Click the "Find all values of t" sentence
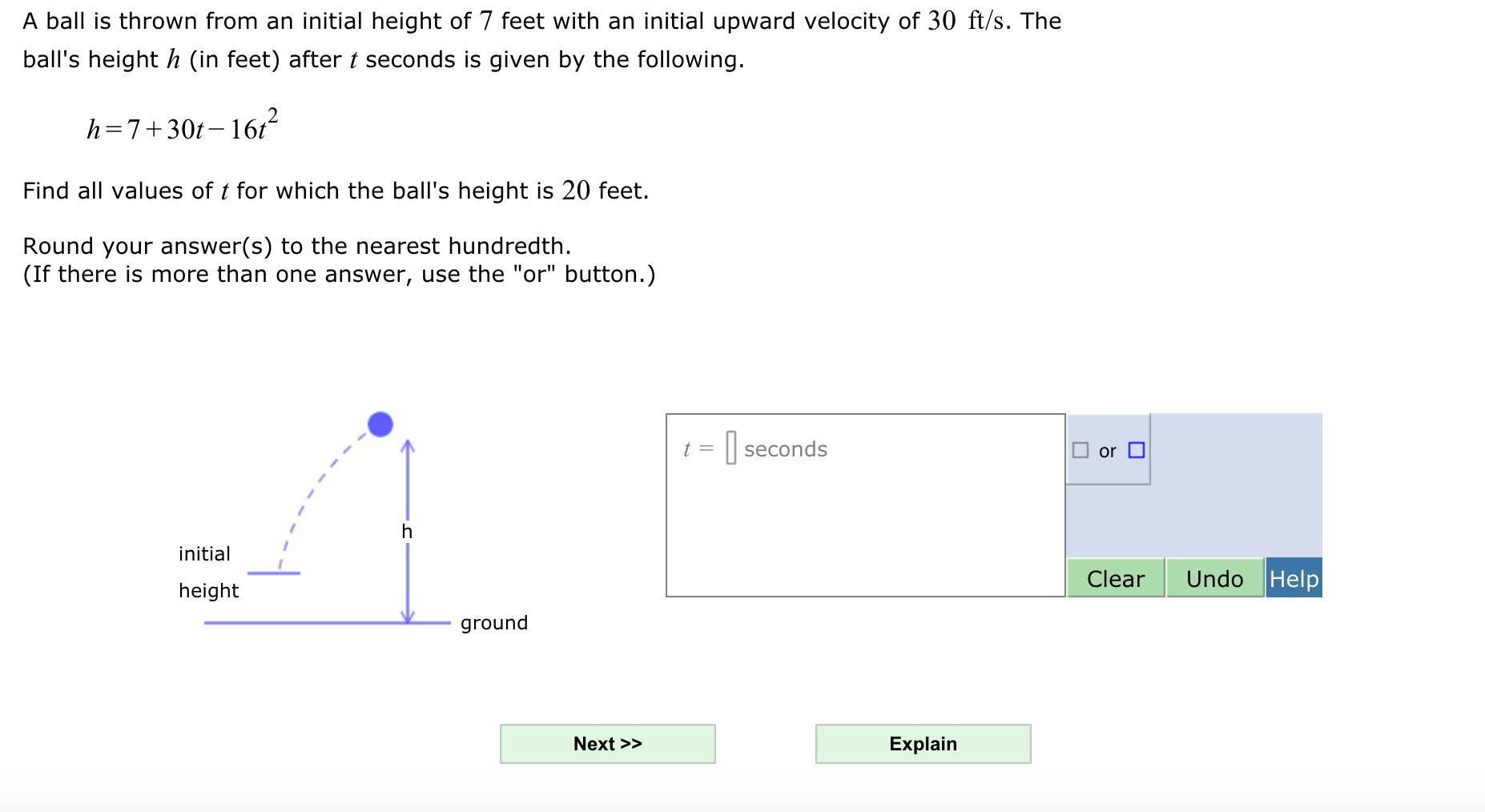1485x812 pixels. (x=336, y=191)
